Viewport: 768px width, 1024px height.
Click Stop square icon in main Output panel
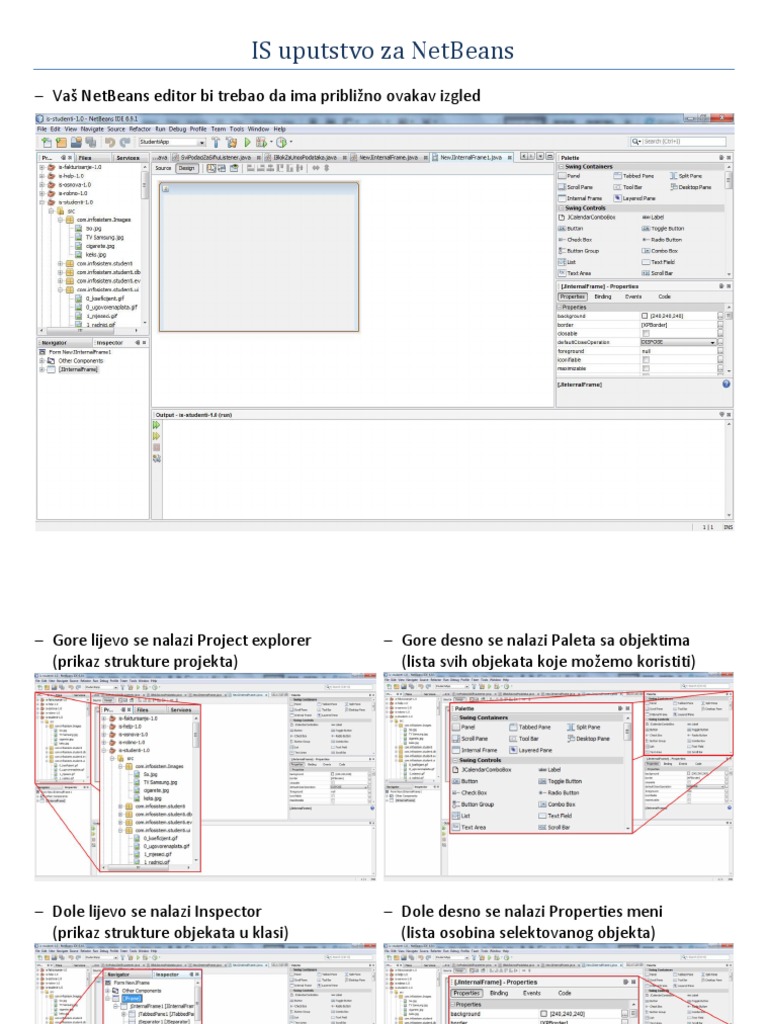(157, 447)
